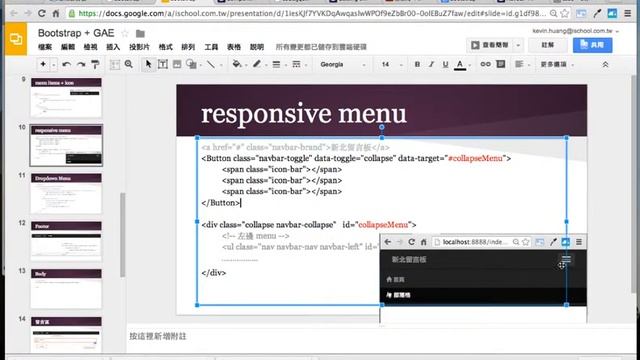The image size is (640, 360).
Task: Open the new slide layout dropdown arrow
Action: 53,64
